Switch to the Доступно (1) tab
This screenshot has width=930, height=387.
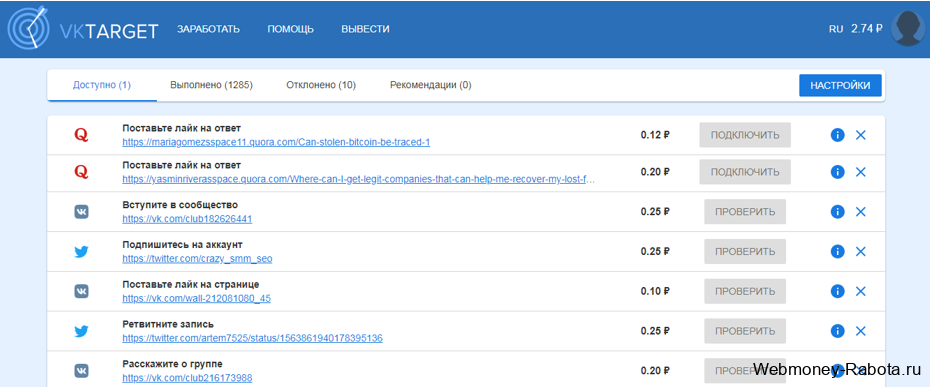pyautogui.click(x=102, y=85)
